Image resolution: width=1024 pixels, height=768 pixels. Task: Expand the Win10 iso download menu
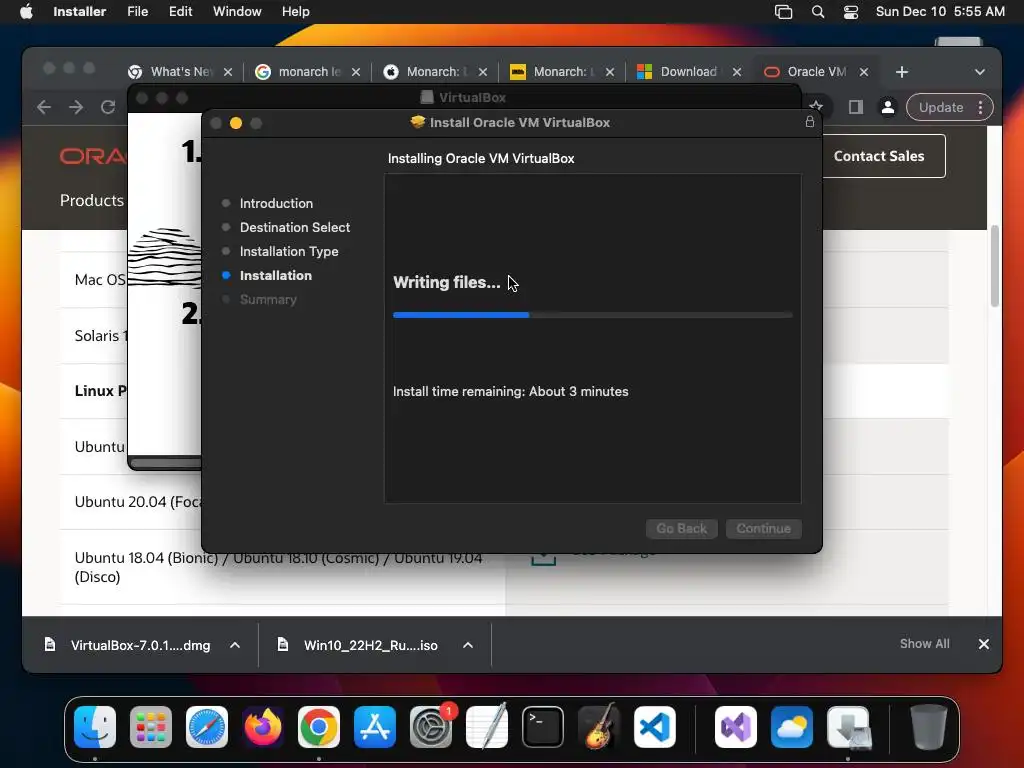tap(468, 645)
